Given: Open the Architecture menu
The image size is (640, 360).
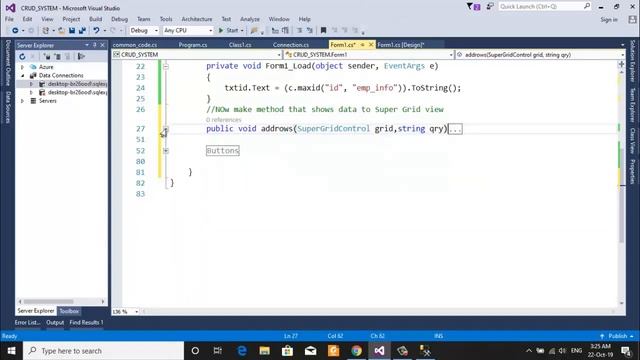Looking at the screenshot, I should point(197,19).
